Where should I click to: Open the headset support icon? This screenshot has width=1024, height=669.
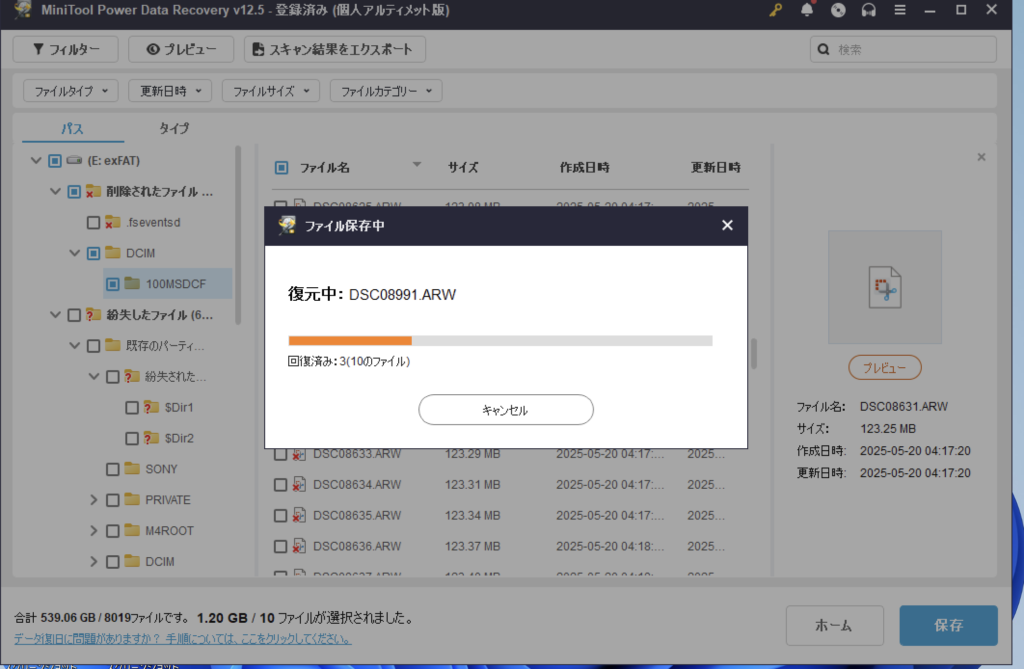click(x=869, y=10)
